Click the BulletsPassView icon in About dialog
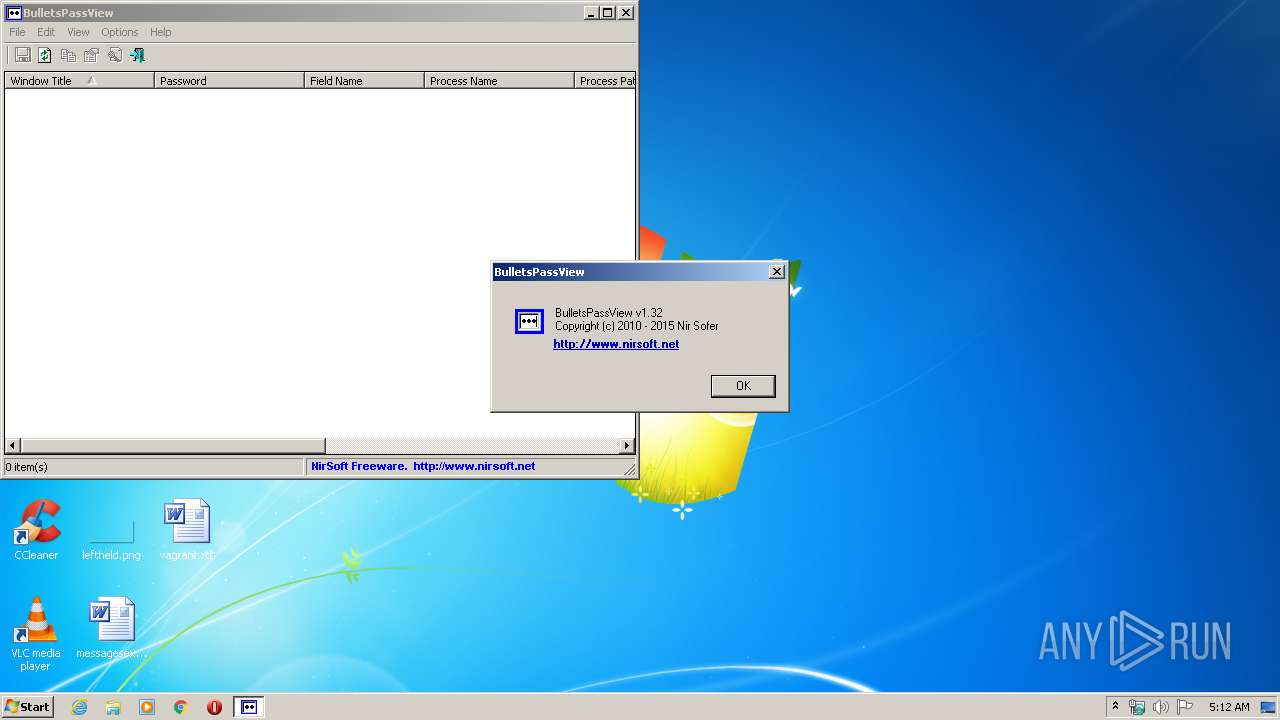1280x720 pixels. pos(529,321)
